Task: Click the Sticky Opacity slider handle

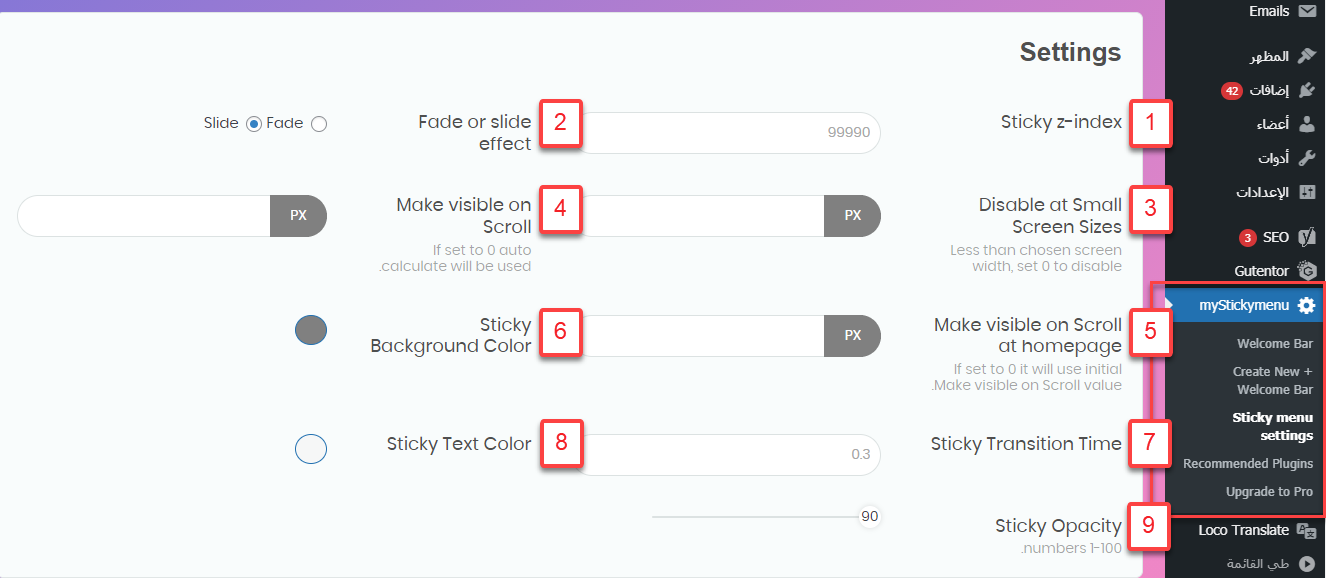Action: point(870,516)
